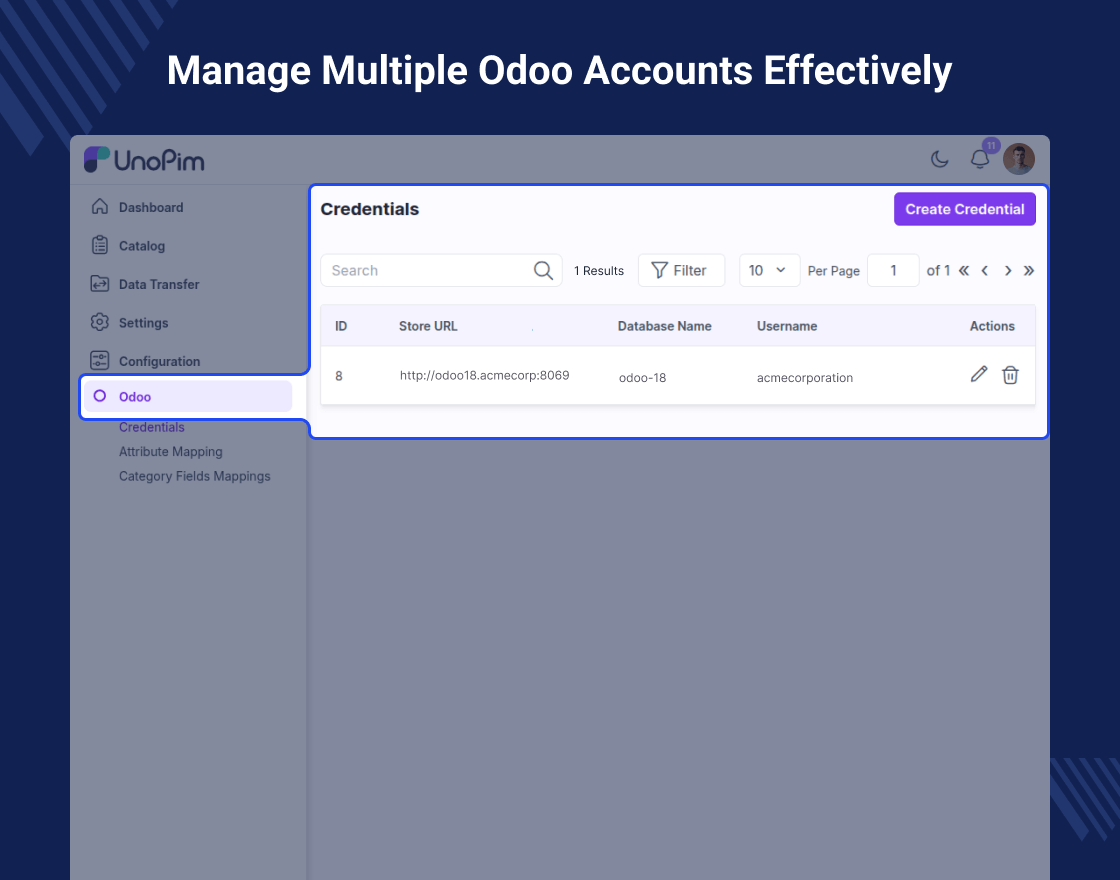Click the Odoo circle icon
This screenshot has width=1120, height=880.
(x=100, y=396)
